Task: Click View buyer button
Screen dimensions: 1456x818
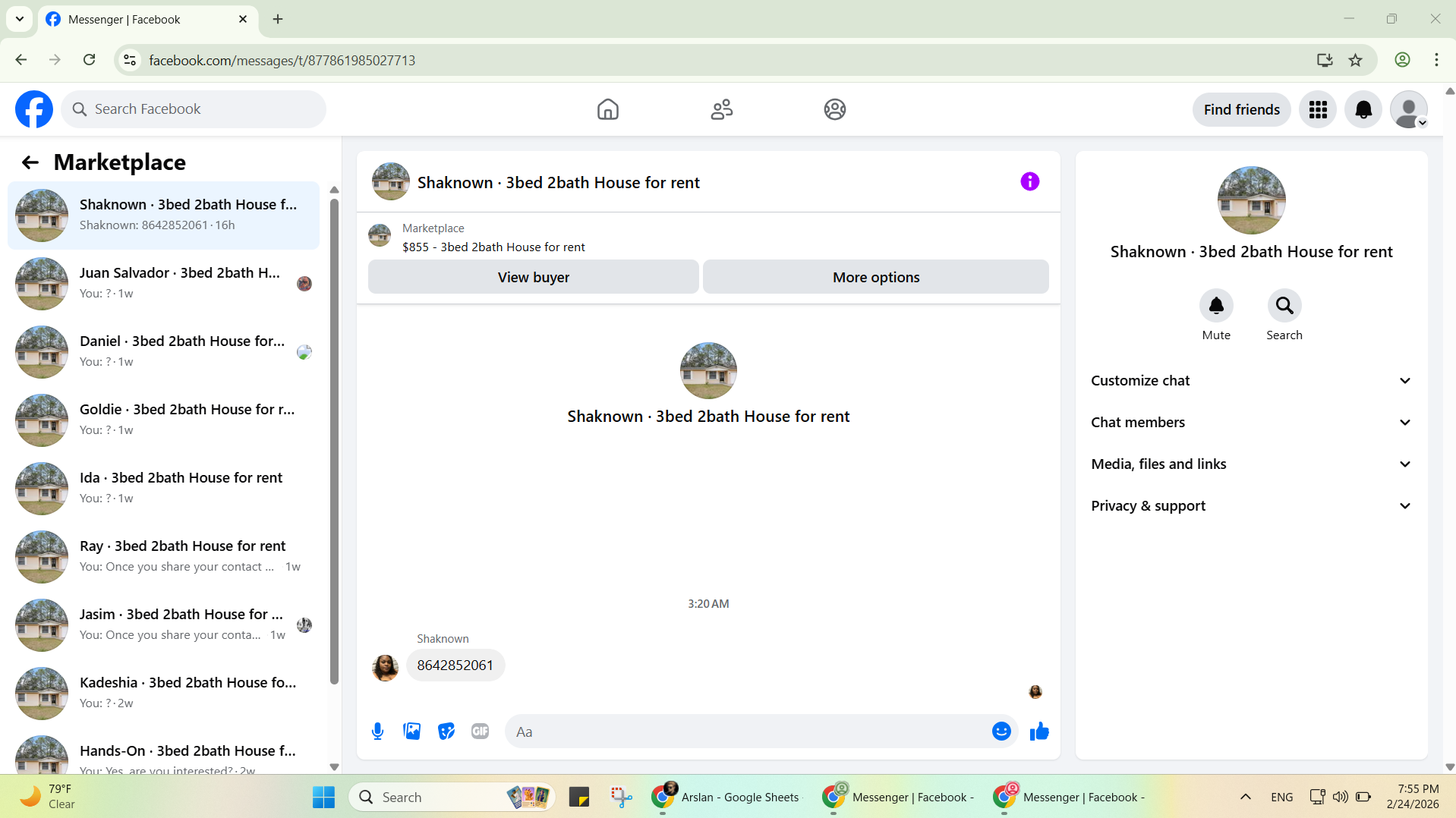Action: click(533, 277)
